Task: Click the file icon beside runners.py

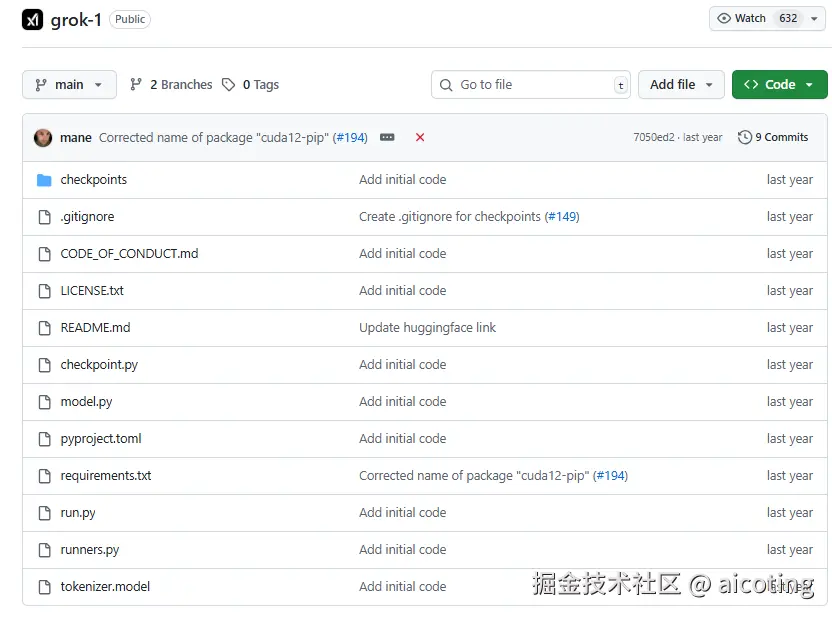Action: click(x=45, y=550)
